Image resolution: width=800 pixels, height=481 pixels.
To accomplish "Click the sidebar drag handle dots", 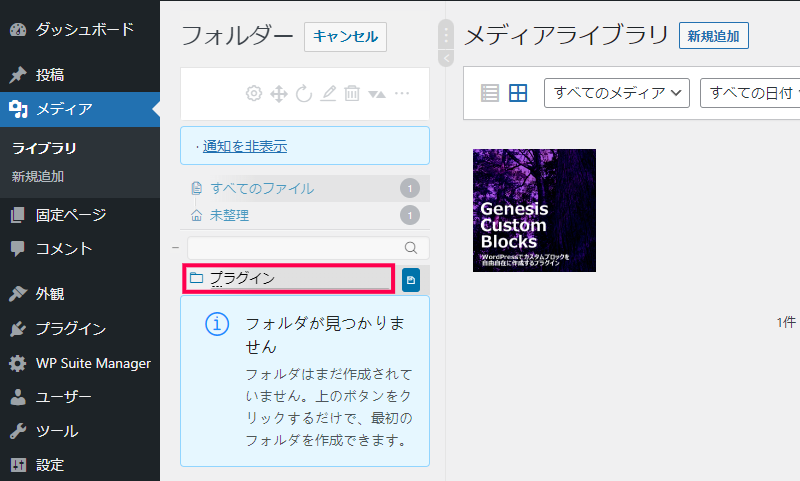I will (x=446, y=35).
